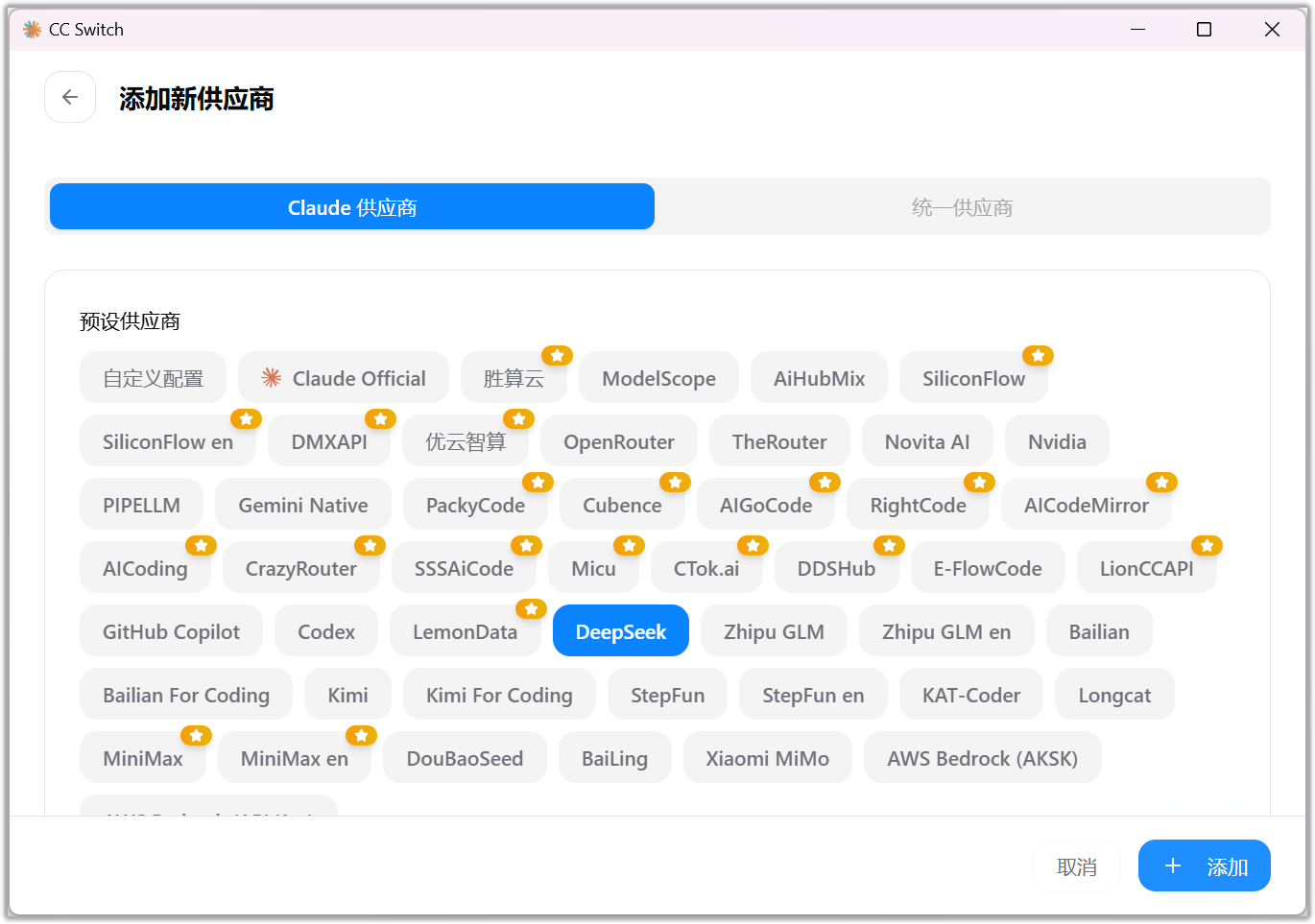The width and height of the screenshot is (1315, 924).
Task: Click the star badge on MiniMax en
Action: click(361, 735)
